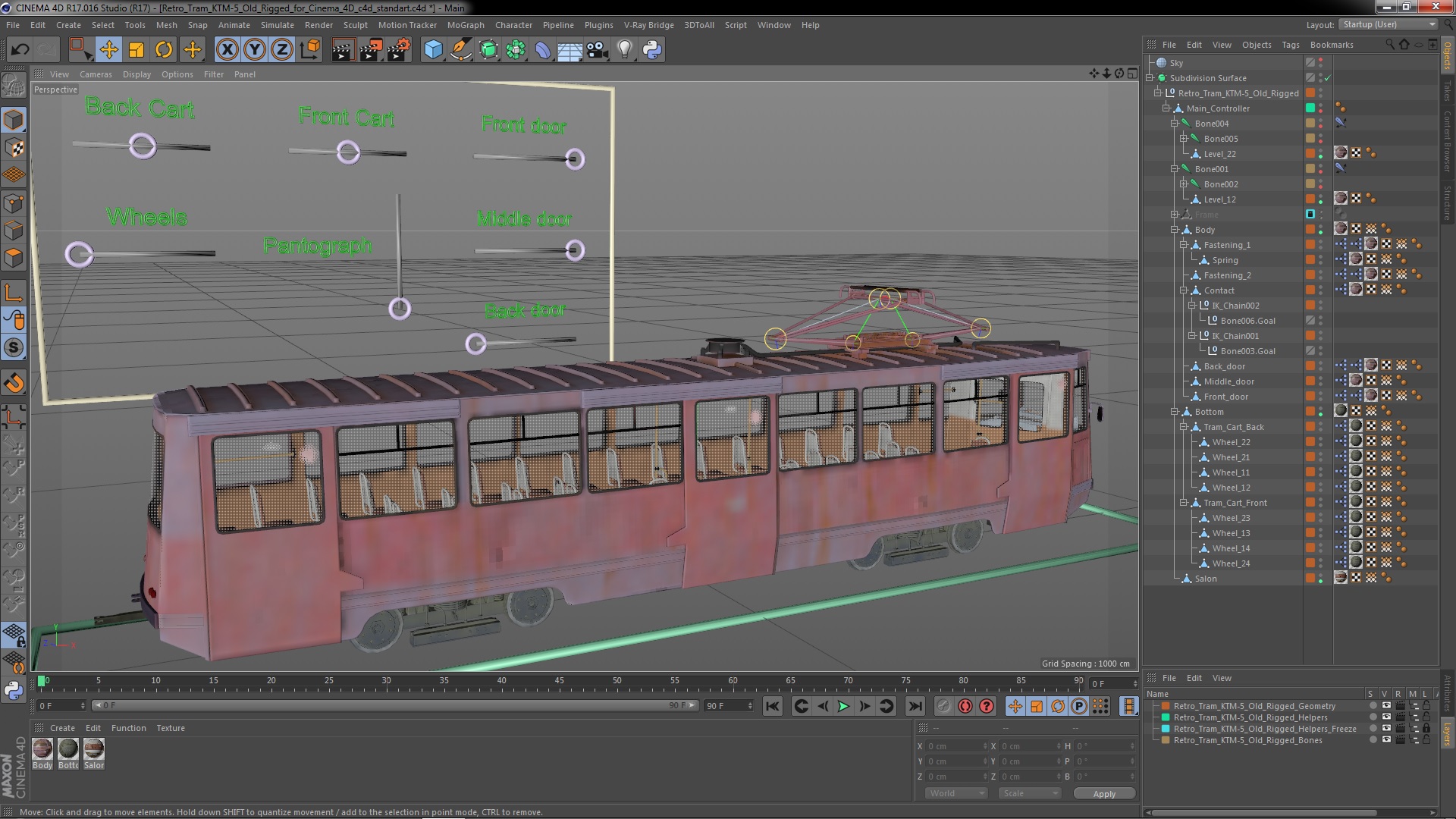Collapse the Main_Controller hierarchy
The height and width of the screenshot is (819, 1456).
point(1166,108)
